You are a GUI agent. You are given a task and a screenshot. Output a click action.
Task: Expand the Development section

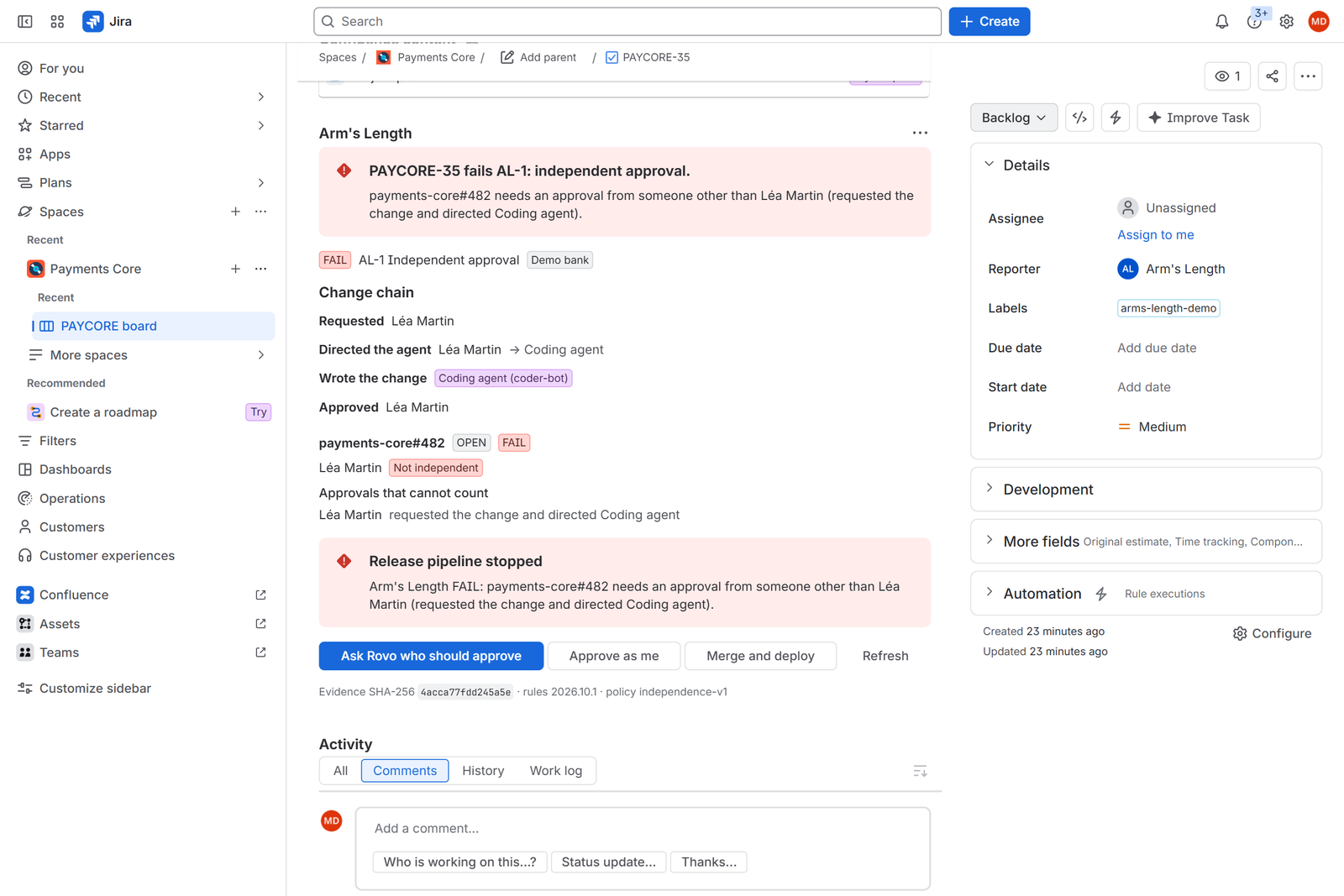(x=990, y=489)
